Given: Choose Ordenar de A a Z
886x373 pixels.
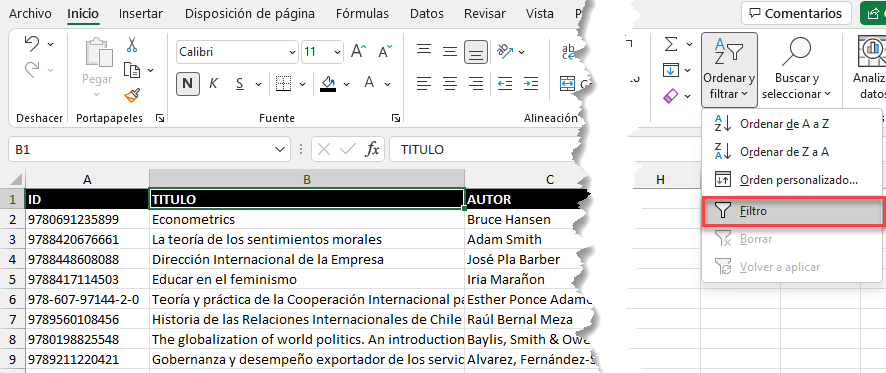Looking at the screenshot, I should coord(792,124).
